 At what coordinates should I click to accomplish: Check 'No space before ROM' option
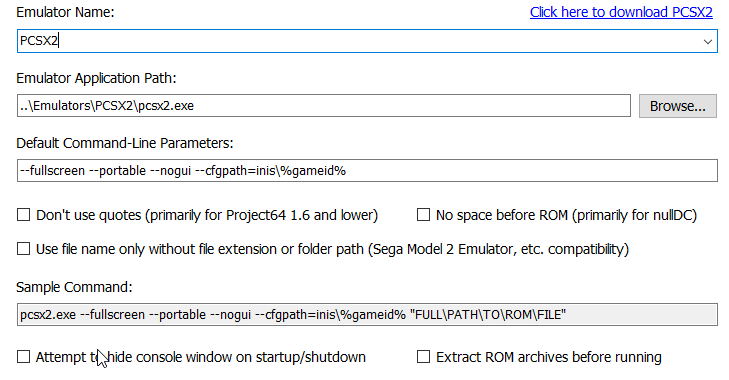pyautogui.click(x=423, y=215)
